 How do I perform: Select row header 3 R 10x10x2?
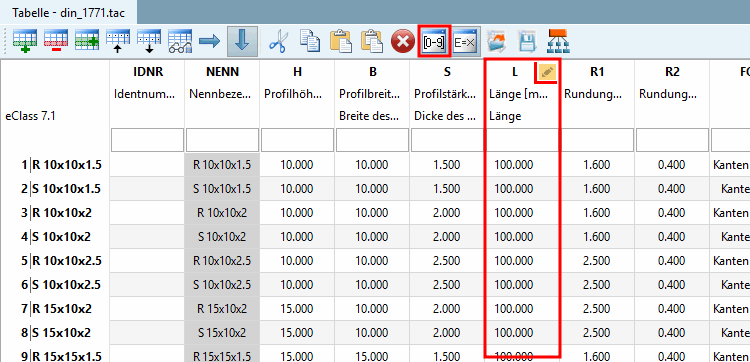55,213
